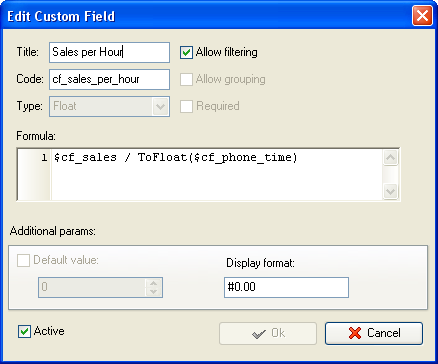Click the Float type combo box
The height and width of the screenshot is (364, 438).
(x=109, y=107)
